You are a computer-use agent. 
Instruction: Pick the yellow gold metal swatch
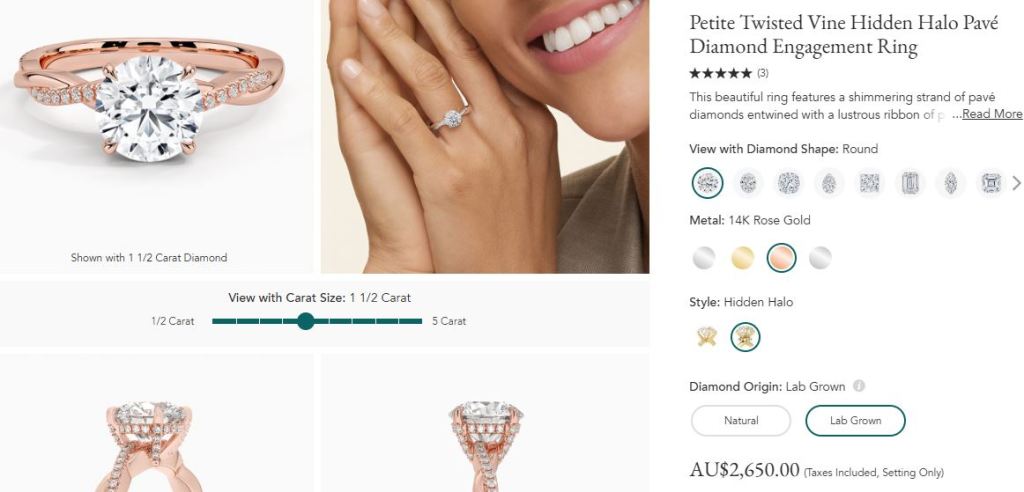tap(741, 258)
